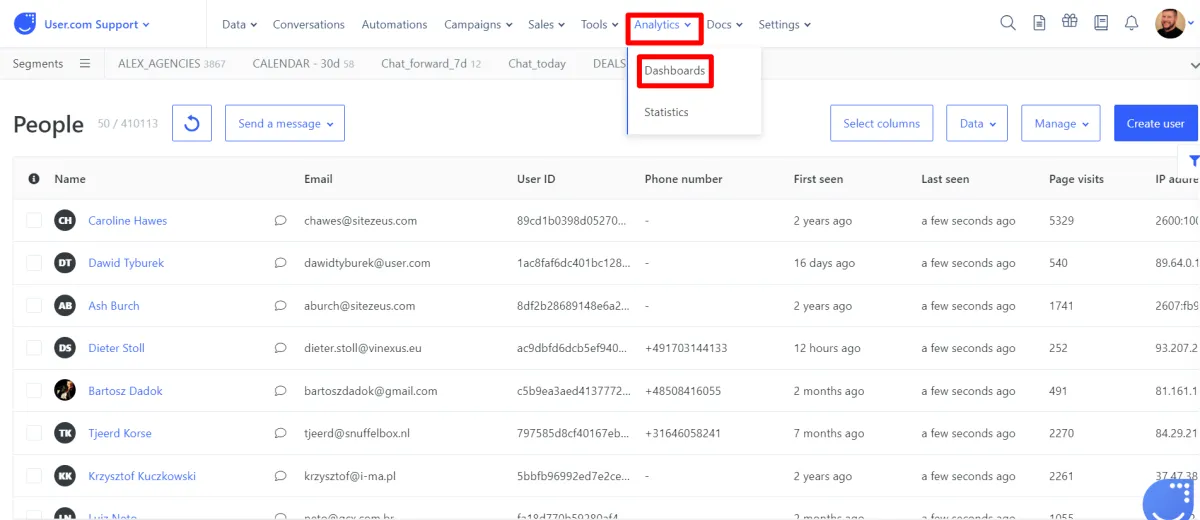Open the notifications bell
This screenshot has height=520, width=1200.
[x=1131, y=23]
